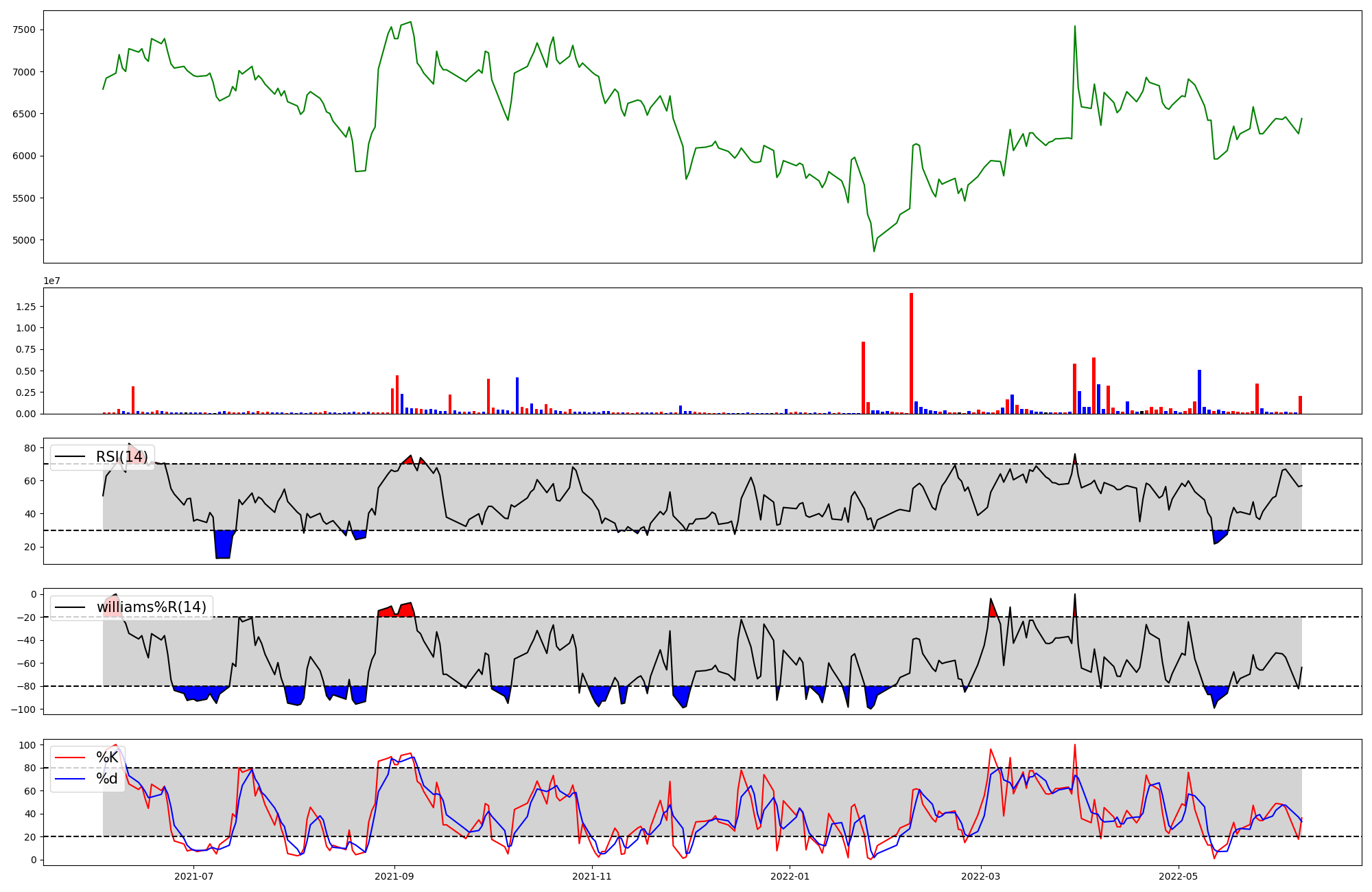Click the 7500 price axis tick label
1372x892 pixels.
pos(24,30)
